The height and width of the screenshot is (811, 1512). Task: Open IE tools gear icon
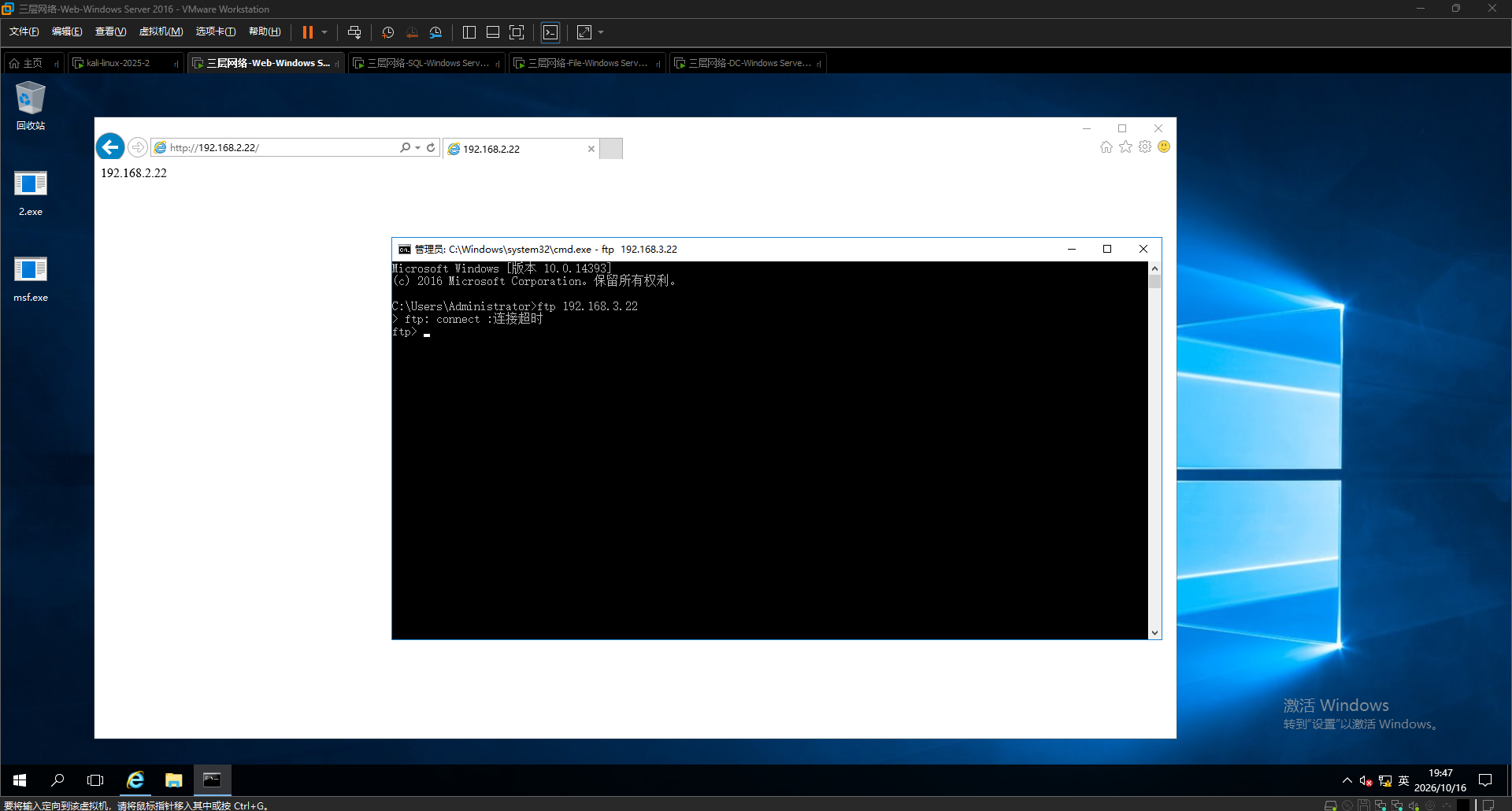[1145, 146]
